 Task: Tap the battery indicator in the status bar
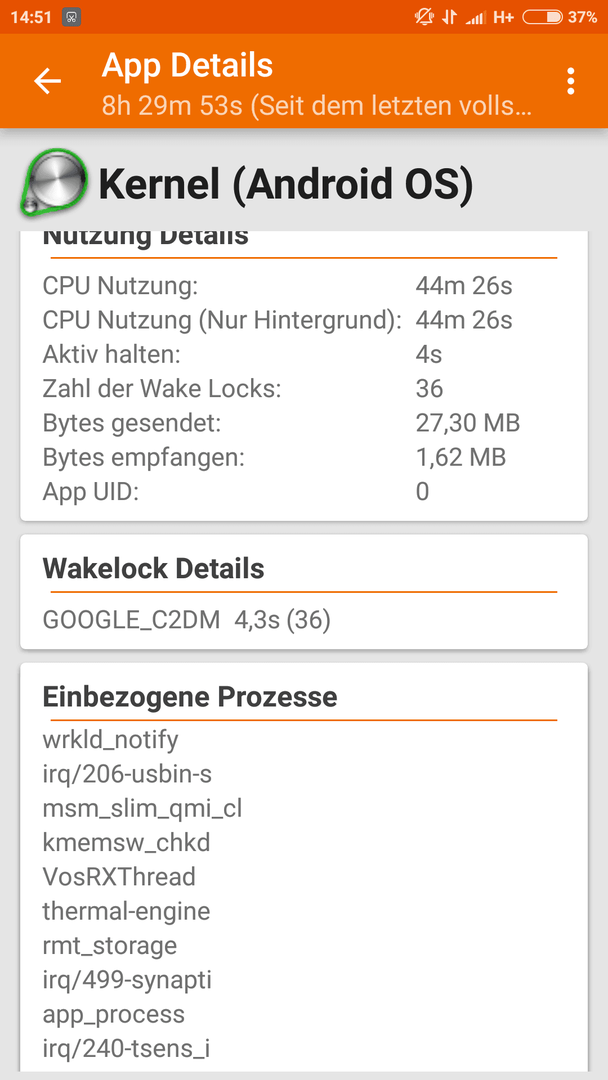click(543, 17)
